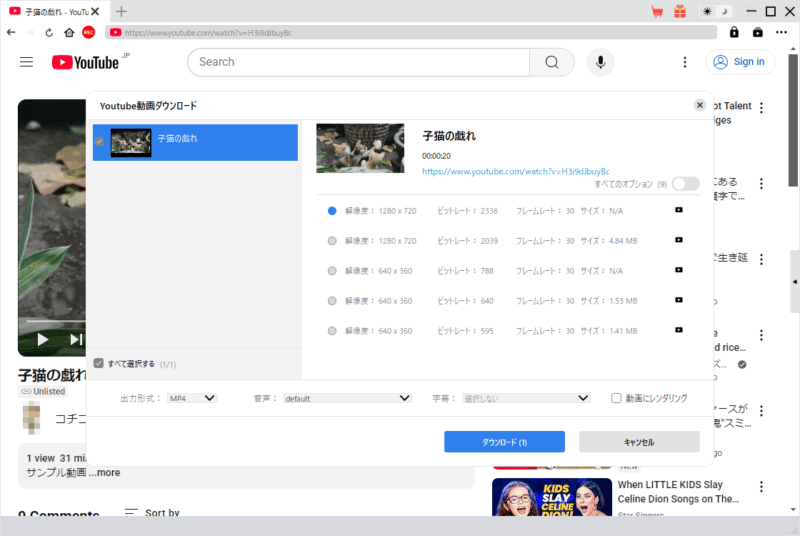Enable 動画にレンダリング checkbox
The image size is (800, 536).
pos(616,398)
